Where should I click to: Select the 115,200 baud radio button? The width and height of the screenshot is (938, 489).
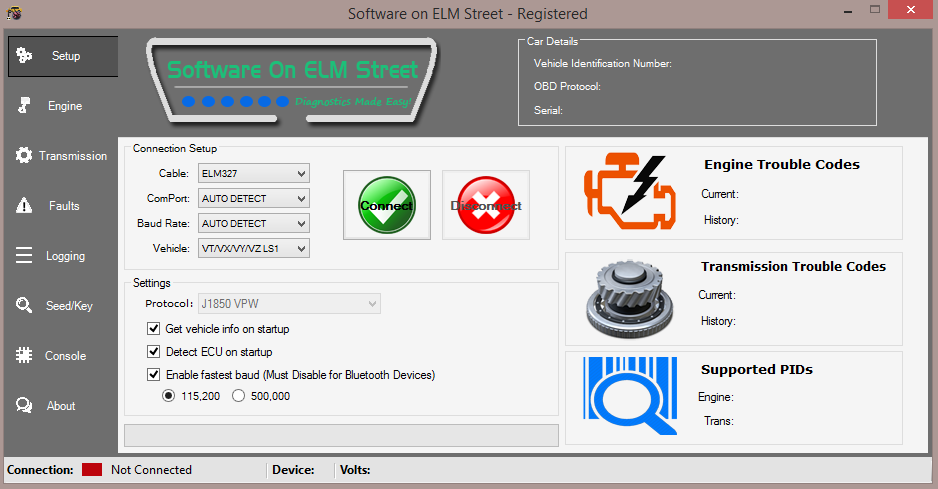[x=169, y=396]
